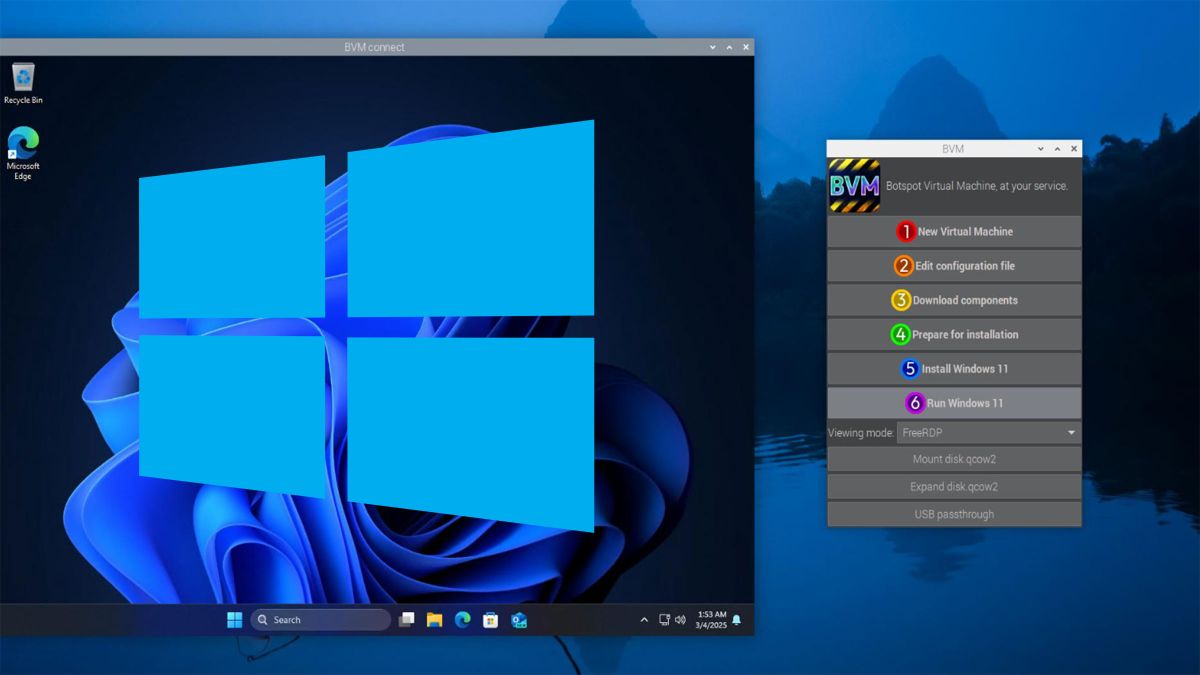
Task: Expand hidden system tray icons
Action: click(644, 619)
